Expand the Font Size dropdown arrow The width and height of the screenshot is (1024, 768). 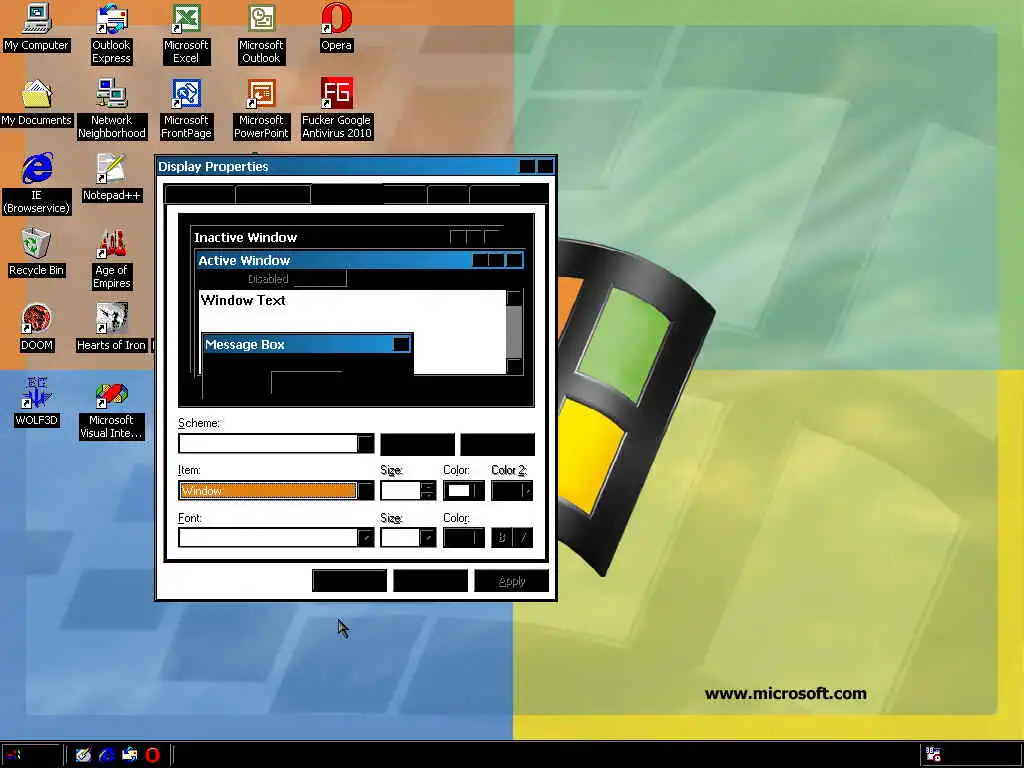428,537
